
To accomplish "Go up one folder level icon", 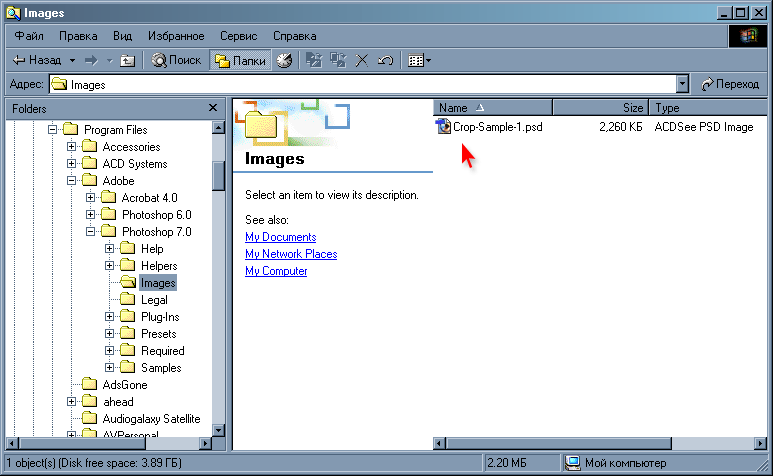I will click(128, 61).
